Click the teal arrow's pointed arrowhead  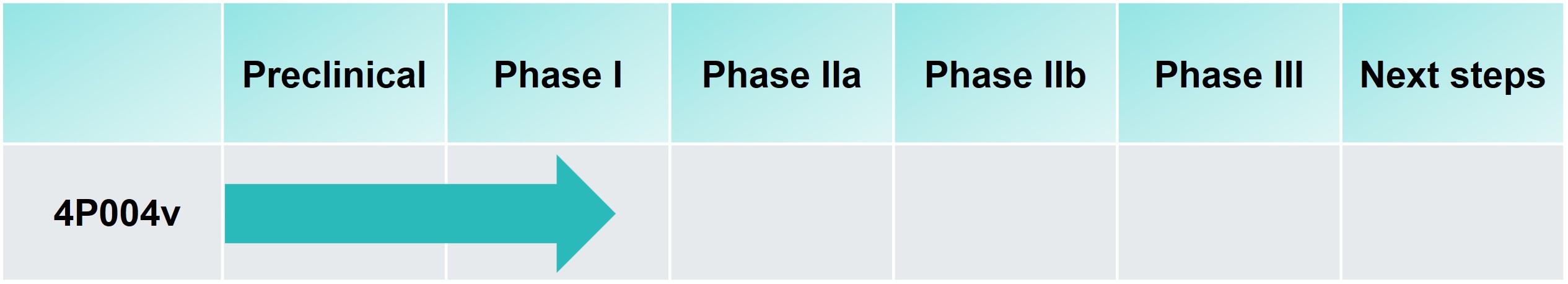(585, 213)
